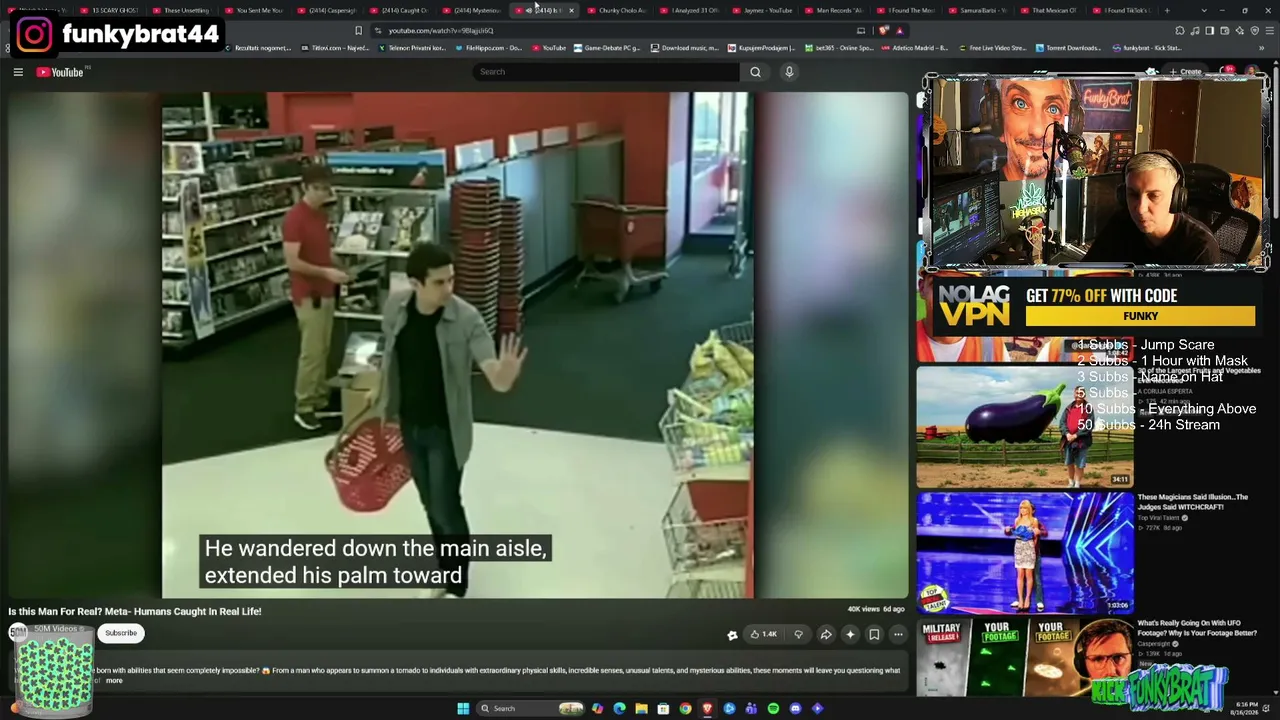Click the YouTube search magnifier button
1280x720 pixels.
[755, 72]
